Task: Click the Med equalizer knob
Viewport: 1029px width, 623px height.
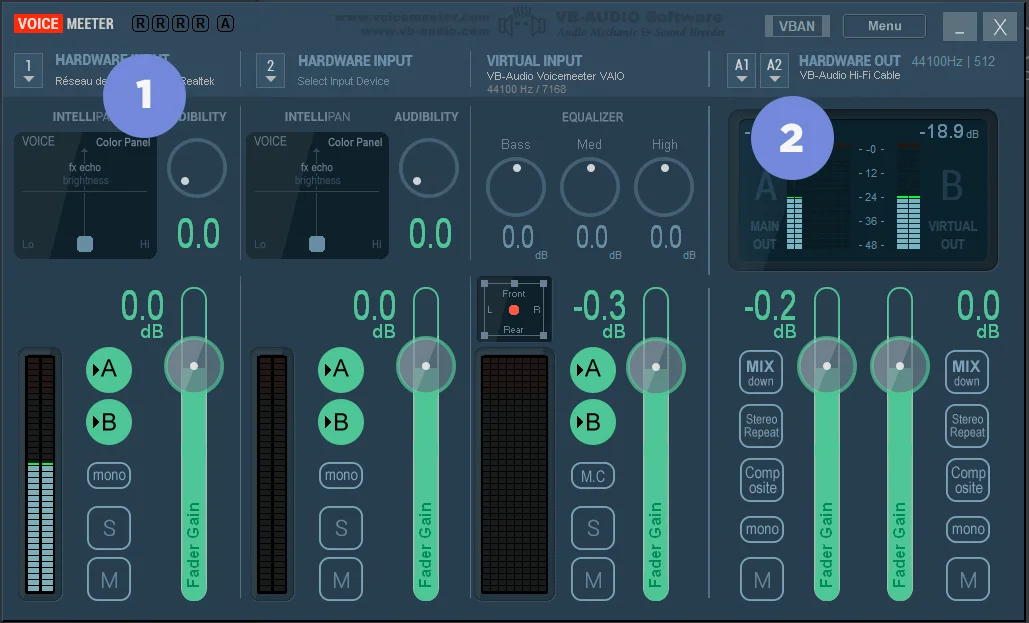Action: click(590, 187)
